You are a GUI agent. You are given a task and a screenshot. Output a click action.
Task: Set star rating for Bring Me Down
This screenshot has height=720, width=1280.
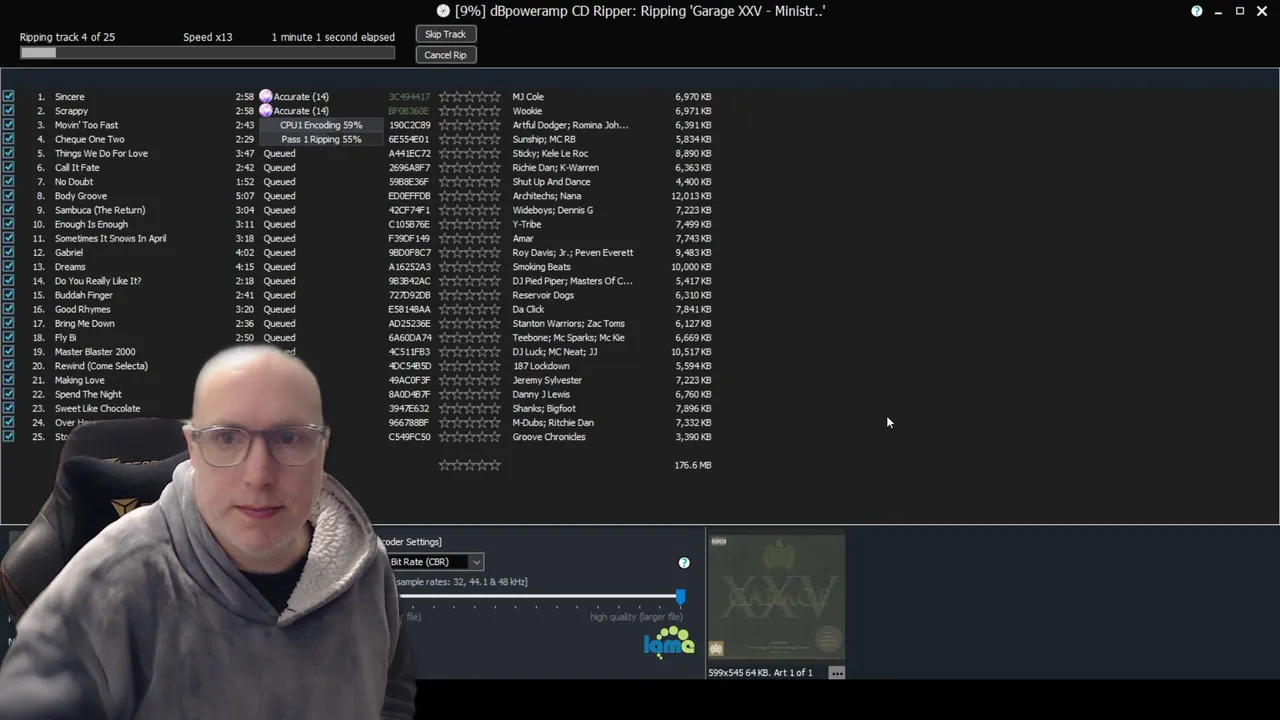(470, 324)
